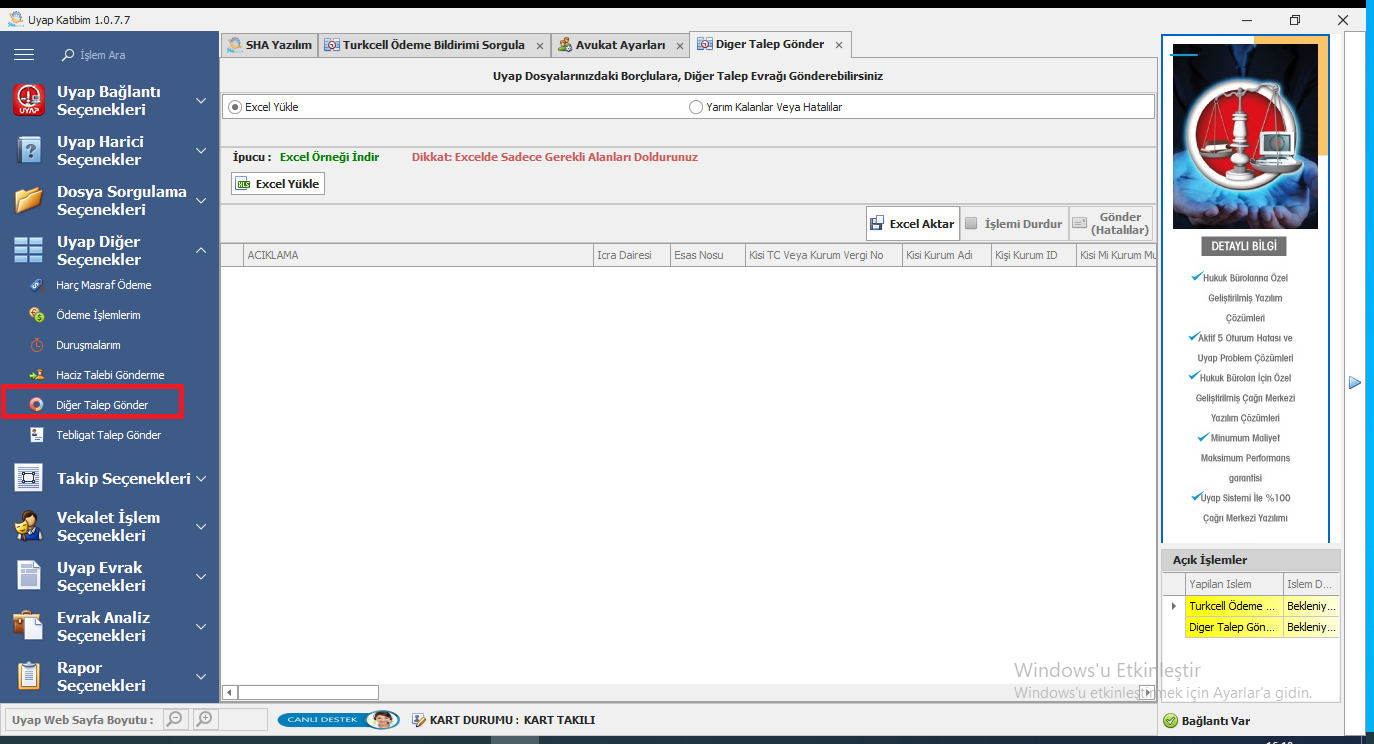Click the Kisi Kurum Adı column header
1374x744 pixels.
pyautogui.click(x=946, y=255)
